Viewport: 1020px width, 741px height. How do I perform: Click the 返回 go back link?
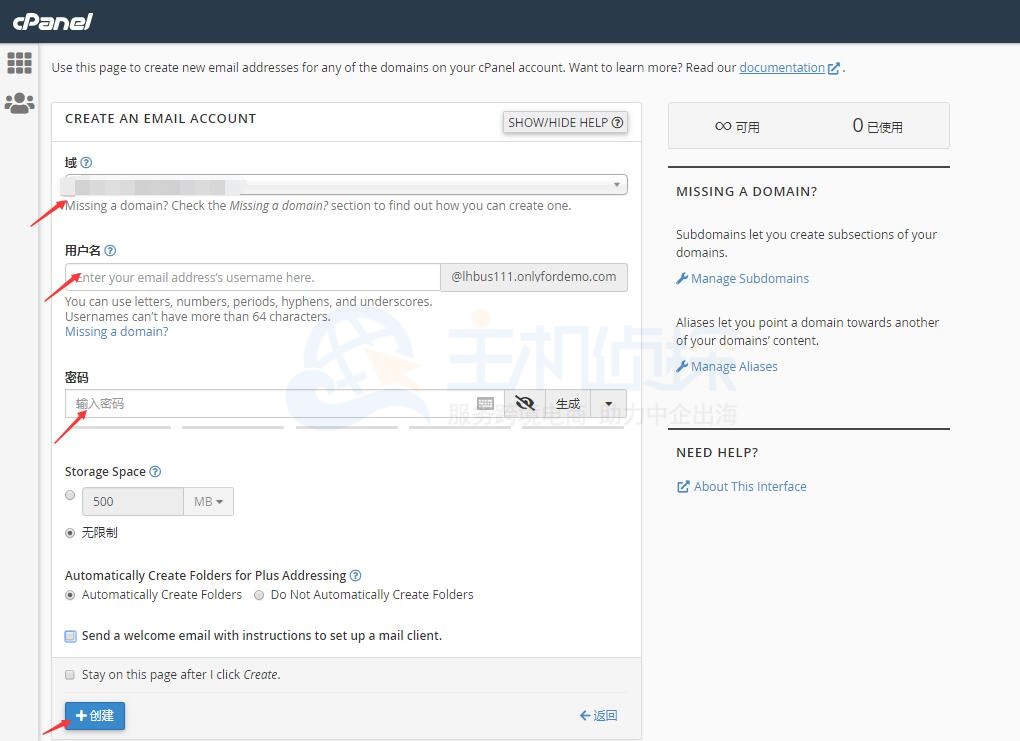(598, 716)
